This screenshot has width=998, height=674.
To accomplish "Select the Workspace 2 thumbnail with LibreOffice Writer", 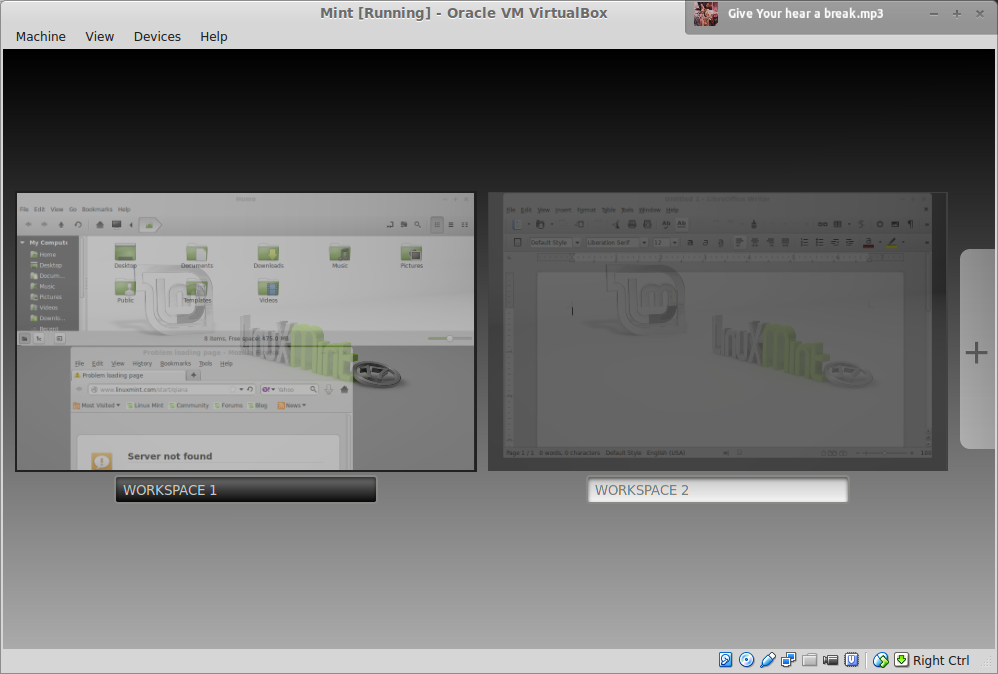I will (x=717, y=331).
